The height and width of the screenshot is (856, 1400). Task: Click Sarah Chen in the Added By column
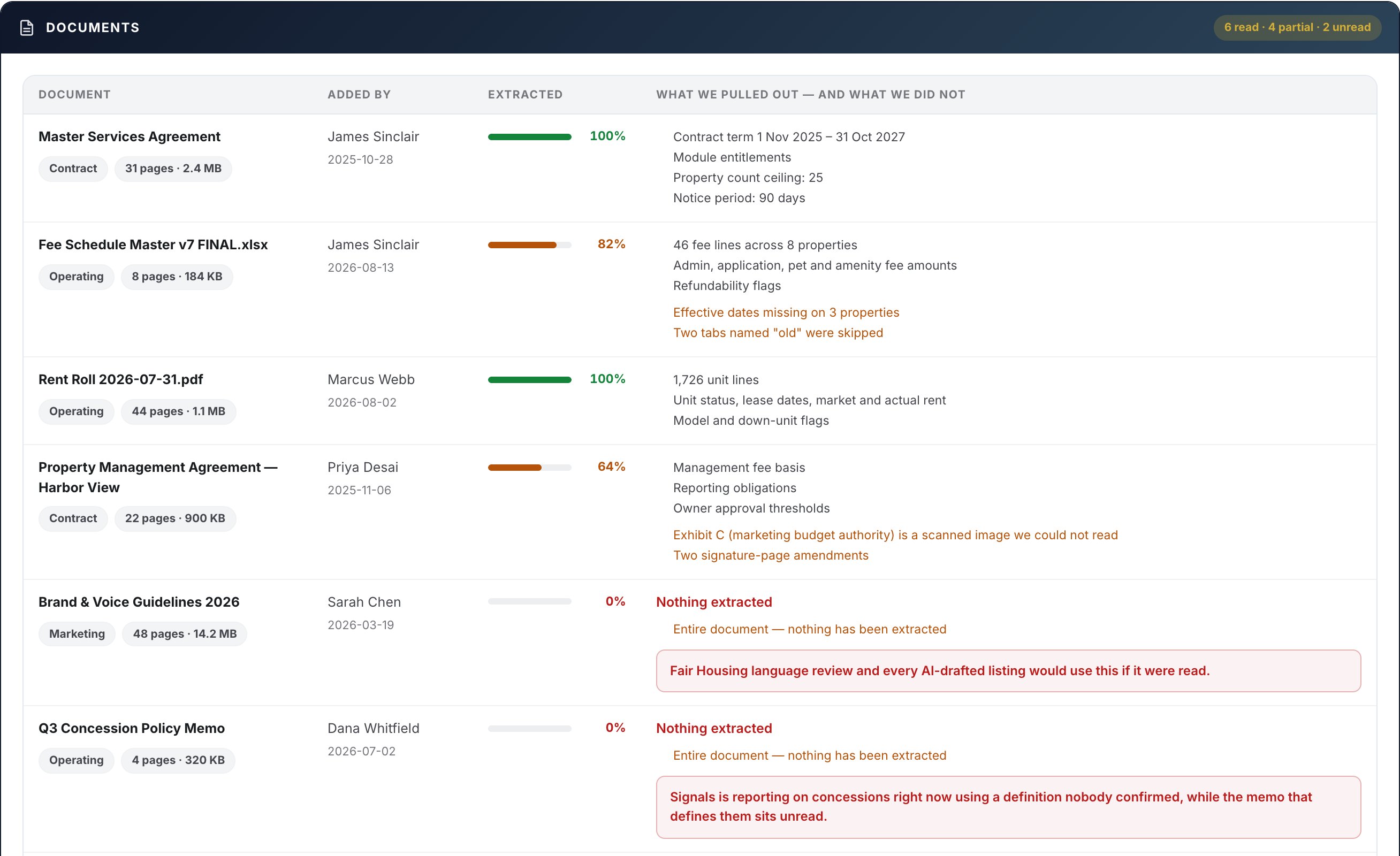(x=364, y=602)
